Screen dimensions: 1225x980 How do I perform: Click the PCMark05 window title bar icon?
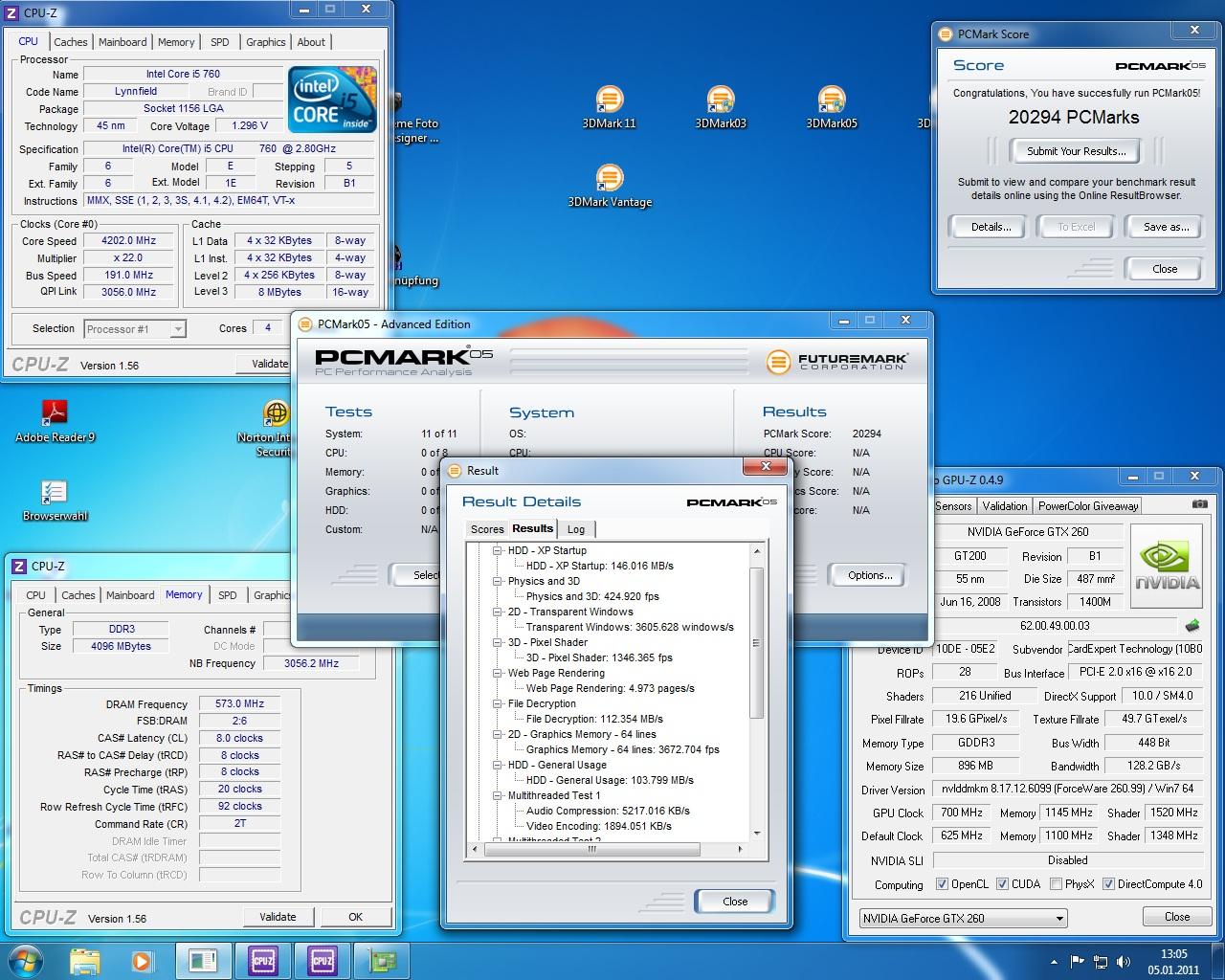click(305, 323)
